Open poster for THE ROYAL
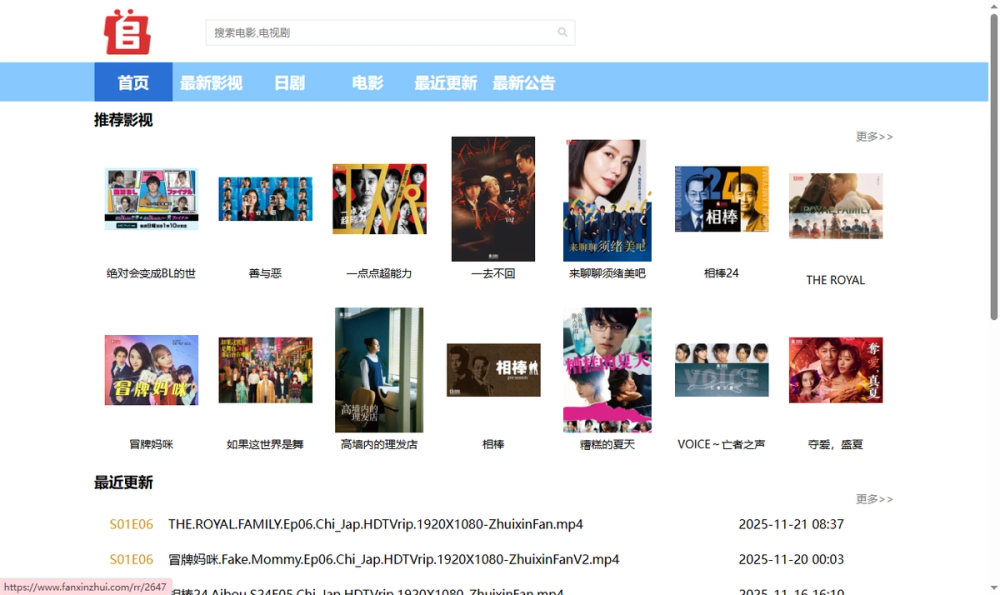This screenshot has height=595, width=1000. click(835, 205)
